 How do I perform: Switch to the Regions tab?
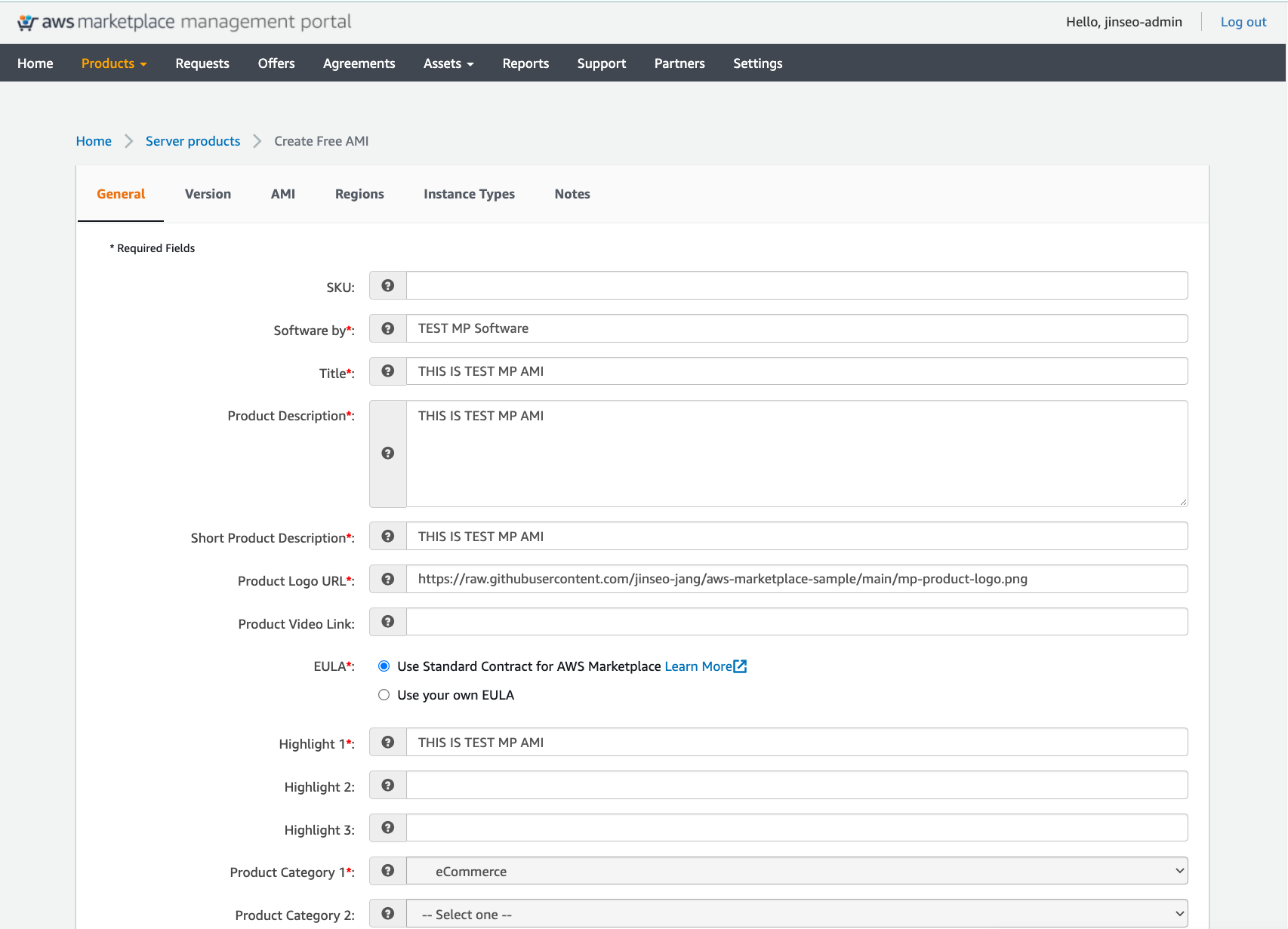pos(359,194)
